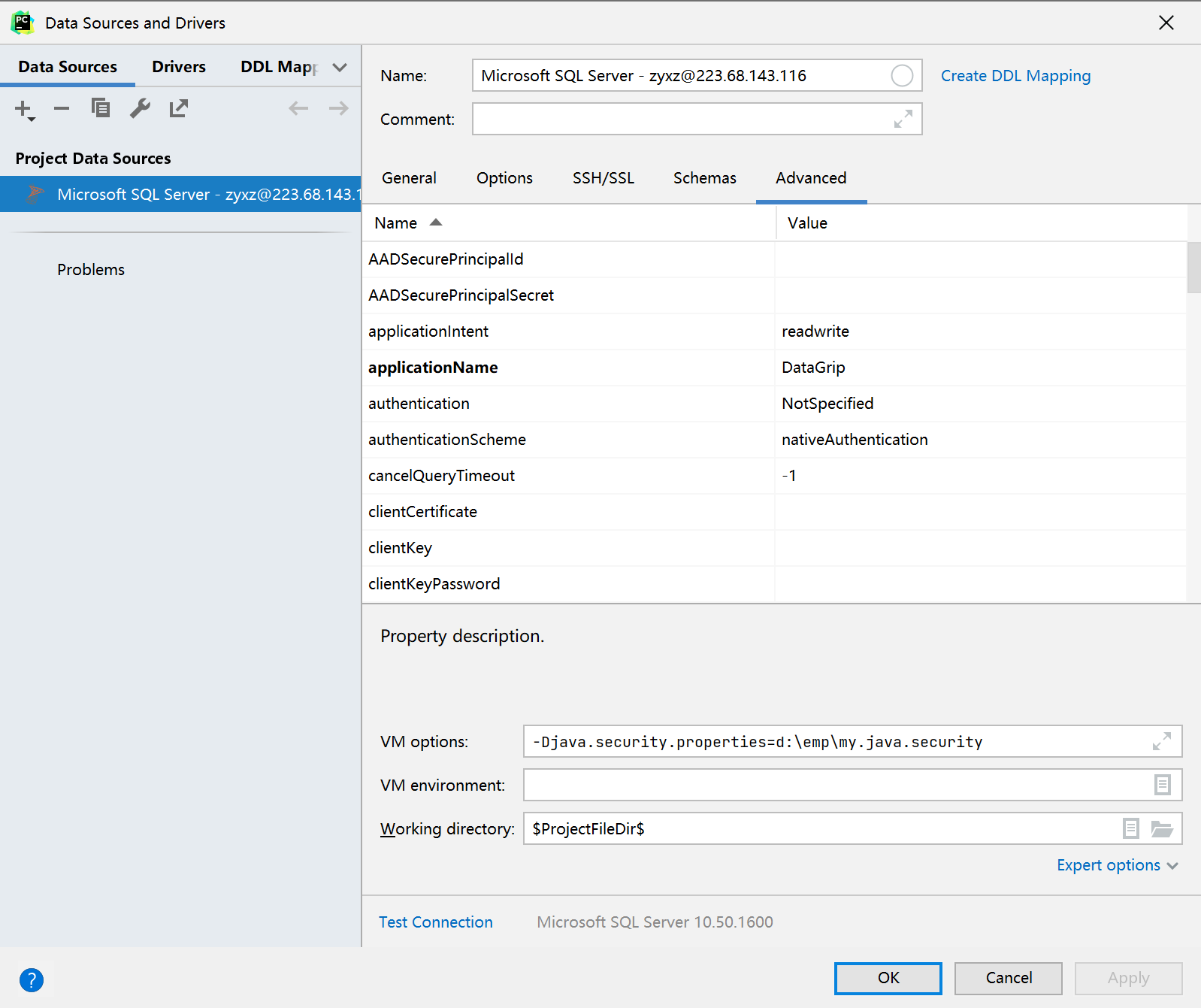Image resolution: width=1201 pixels, height=1008 pixels.
Task: Select the authentication property name
Action: [x=419, y=404]
